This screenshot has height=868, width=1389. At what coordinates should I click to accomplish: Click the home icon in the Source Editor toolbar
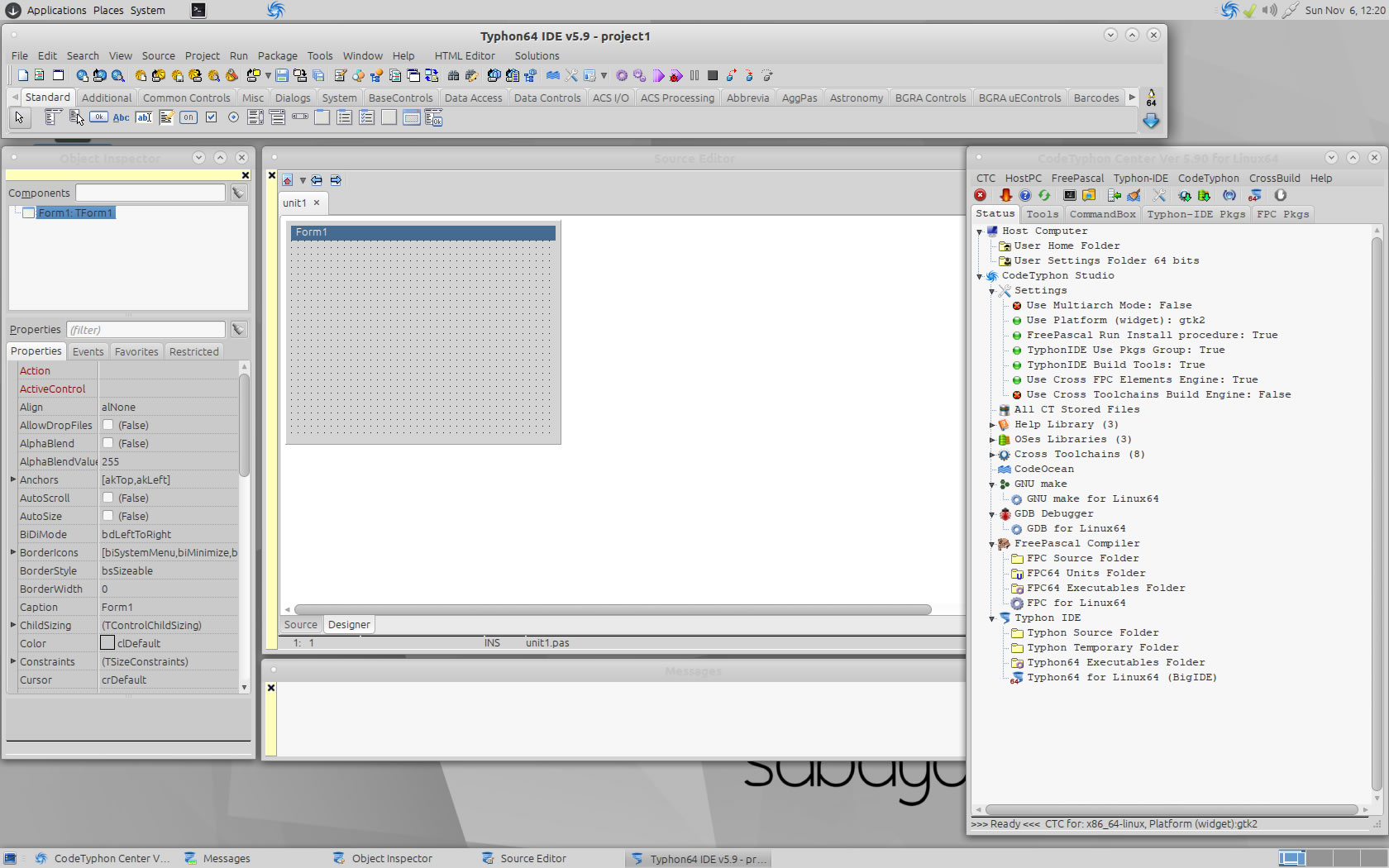(287, 180)
